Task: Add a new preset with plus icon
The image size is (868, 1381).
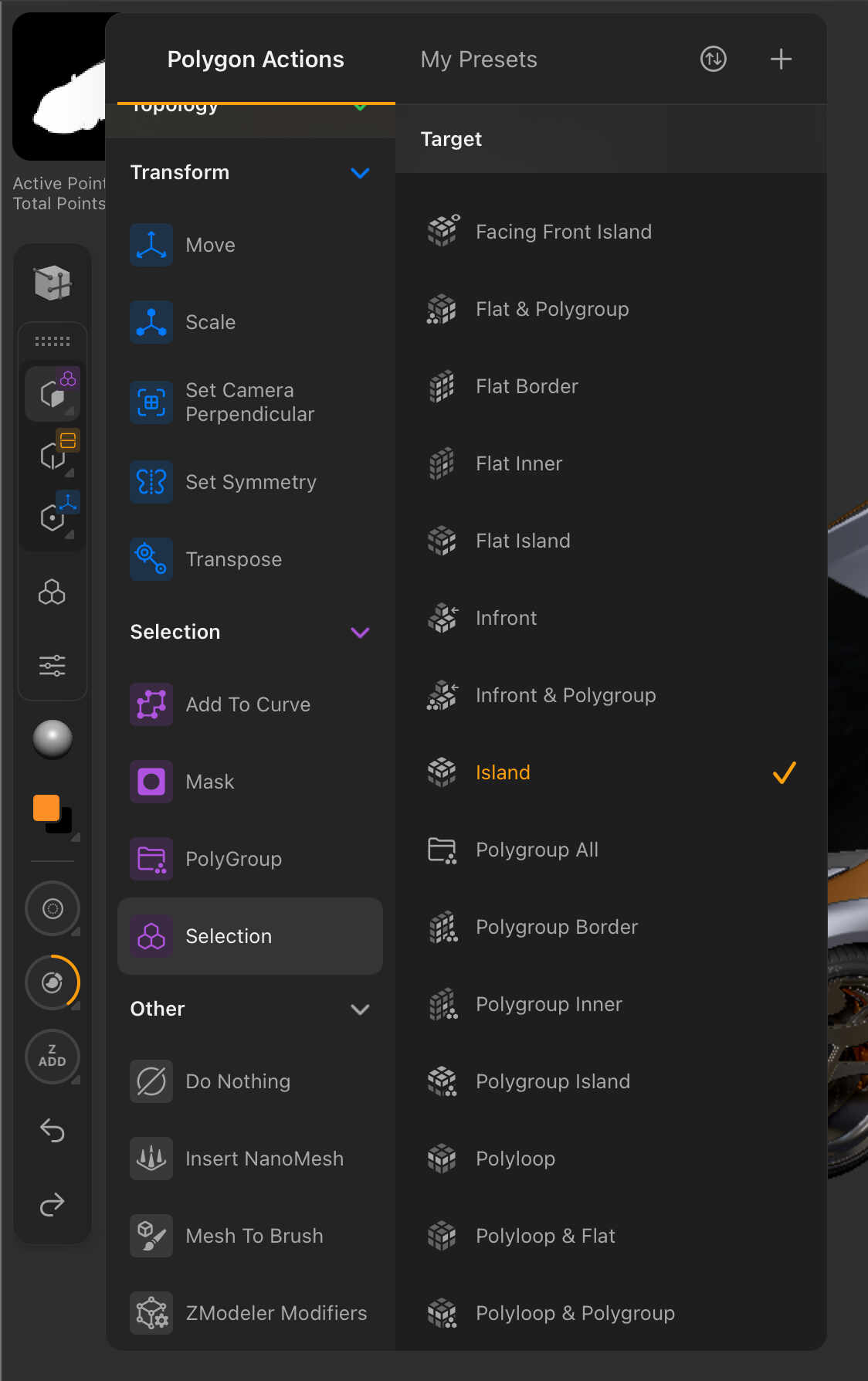Action: (x=782, y=59)
